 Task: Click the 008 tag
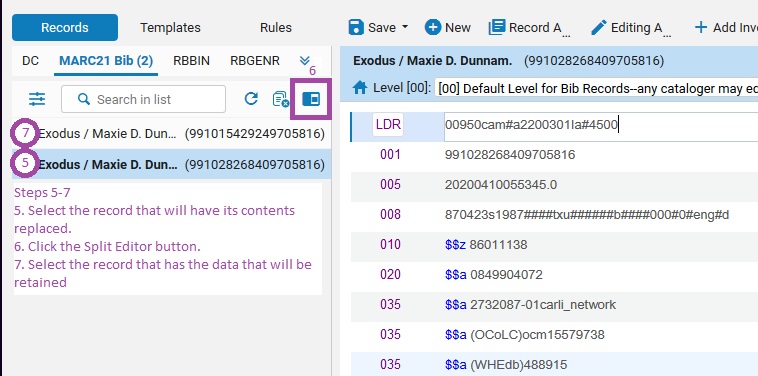[390, 215]
